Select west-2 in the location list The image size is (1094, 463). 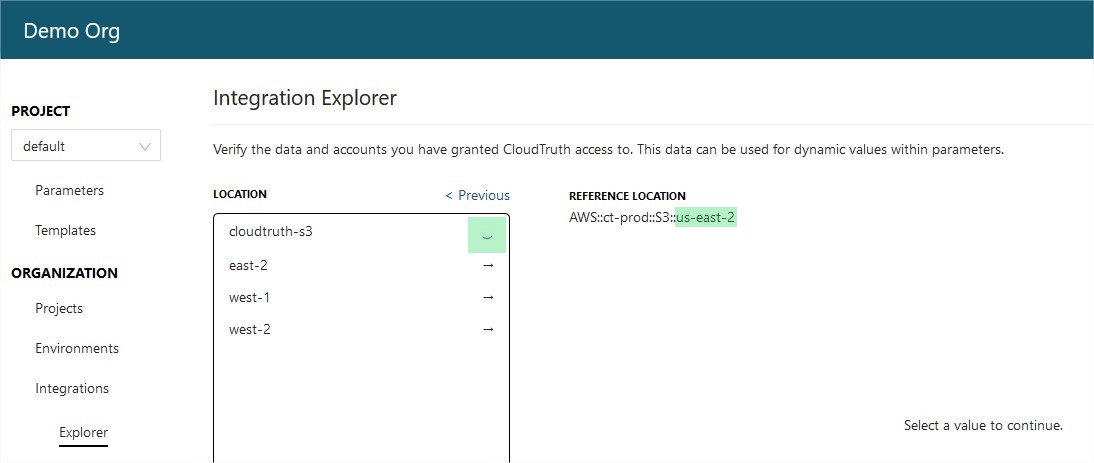pos(361,330)
